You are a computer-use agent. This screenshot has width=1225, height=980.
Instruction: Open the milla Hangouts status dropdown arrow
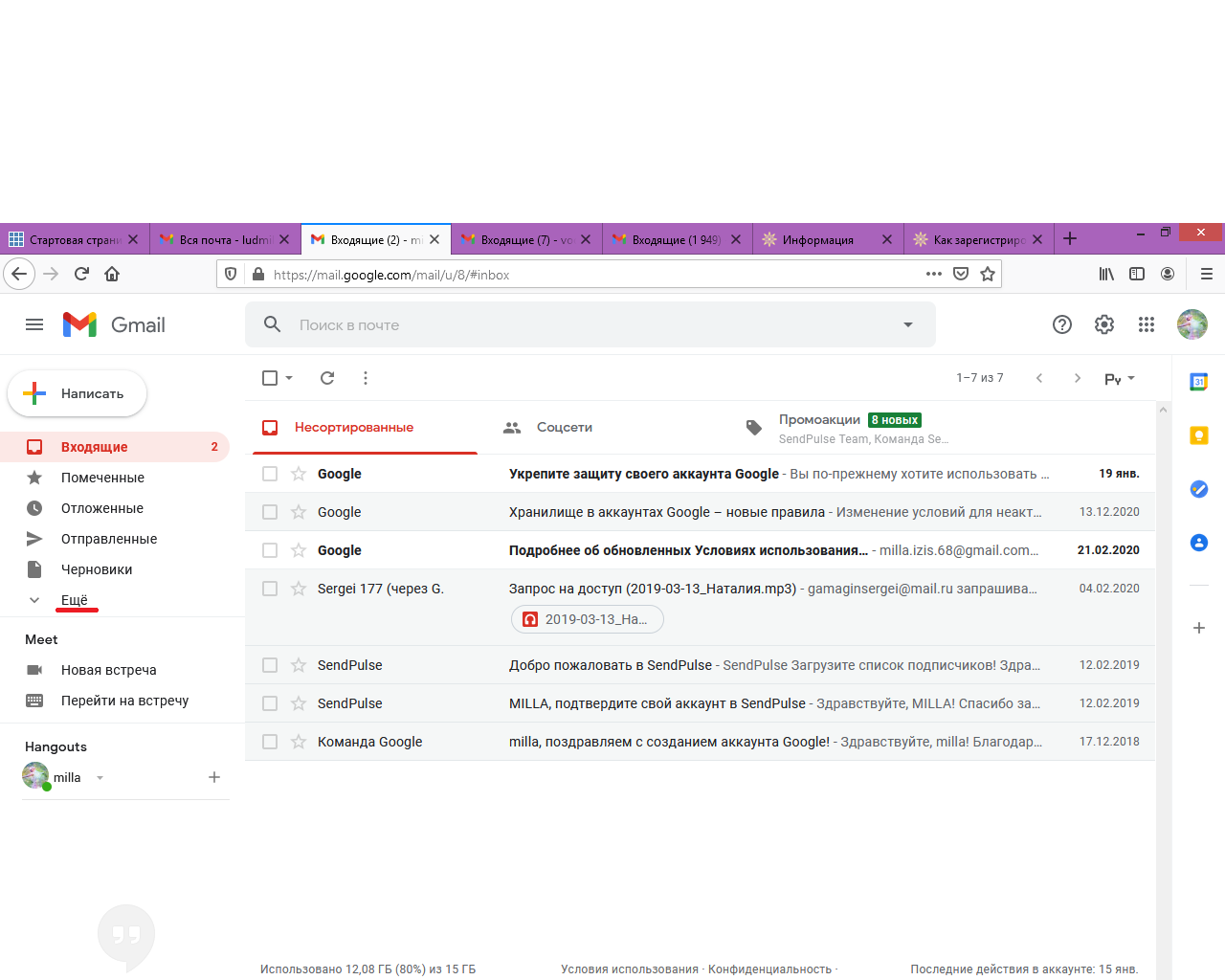coord(100,778)
